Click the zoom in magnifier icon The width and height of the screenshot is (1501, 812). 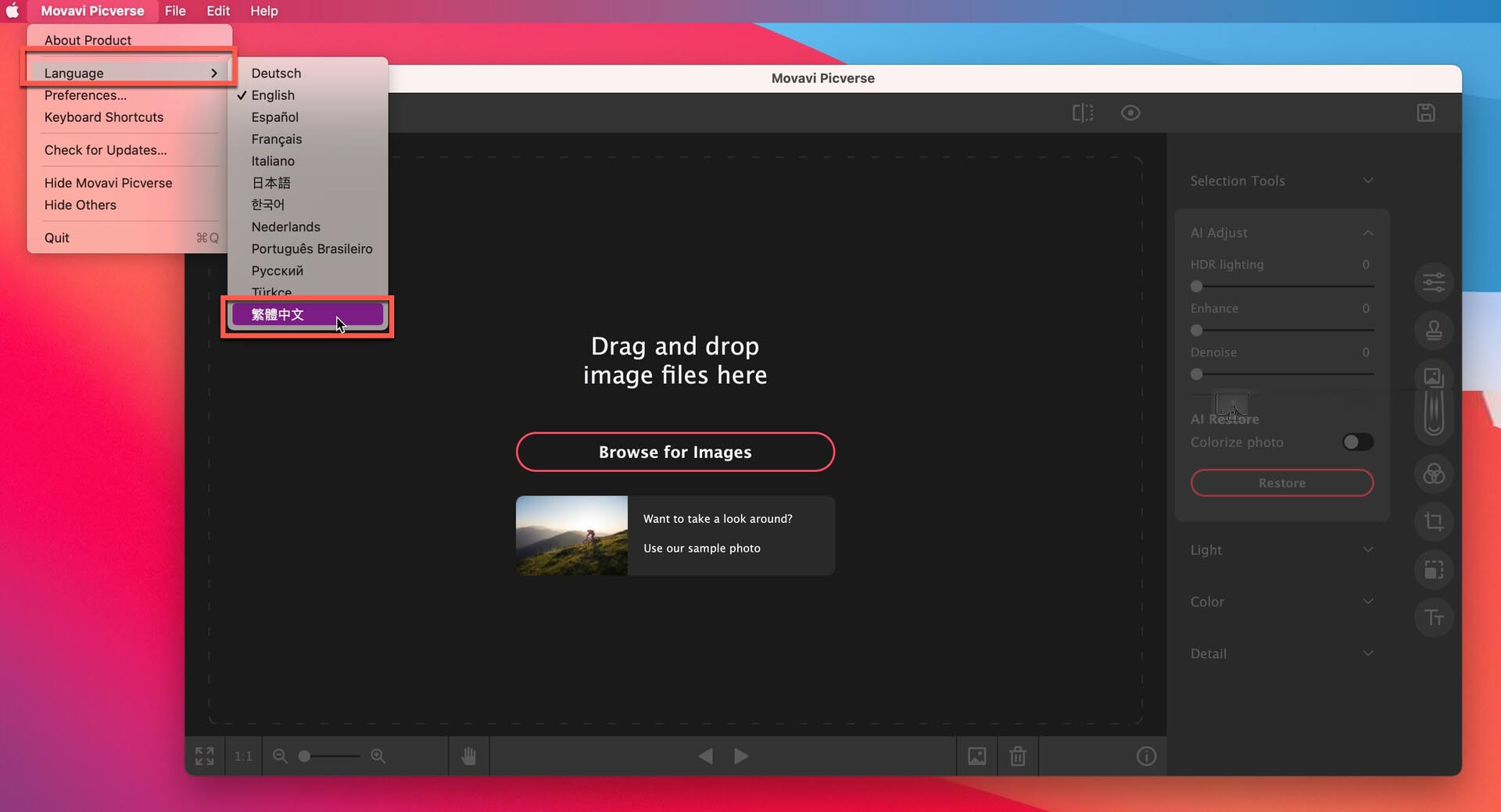coord(378,756)
